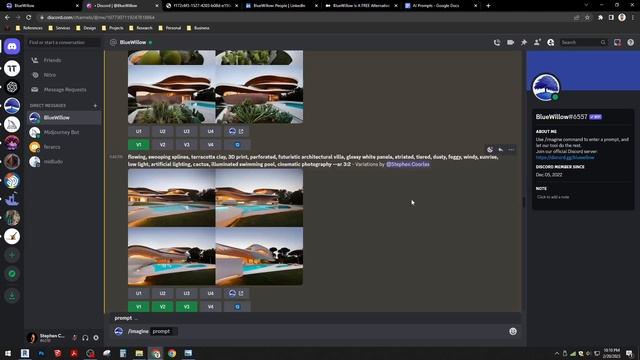Viewport: 640px width, 360px height.
Task: Reload the browser page
Action: pos(28,18)
